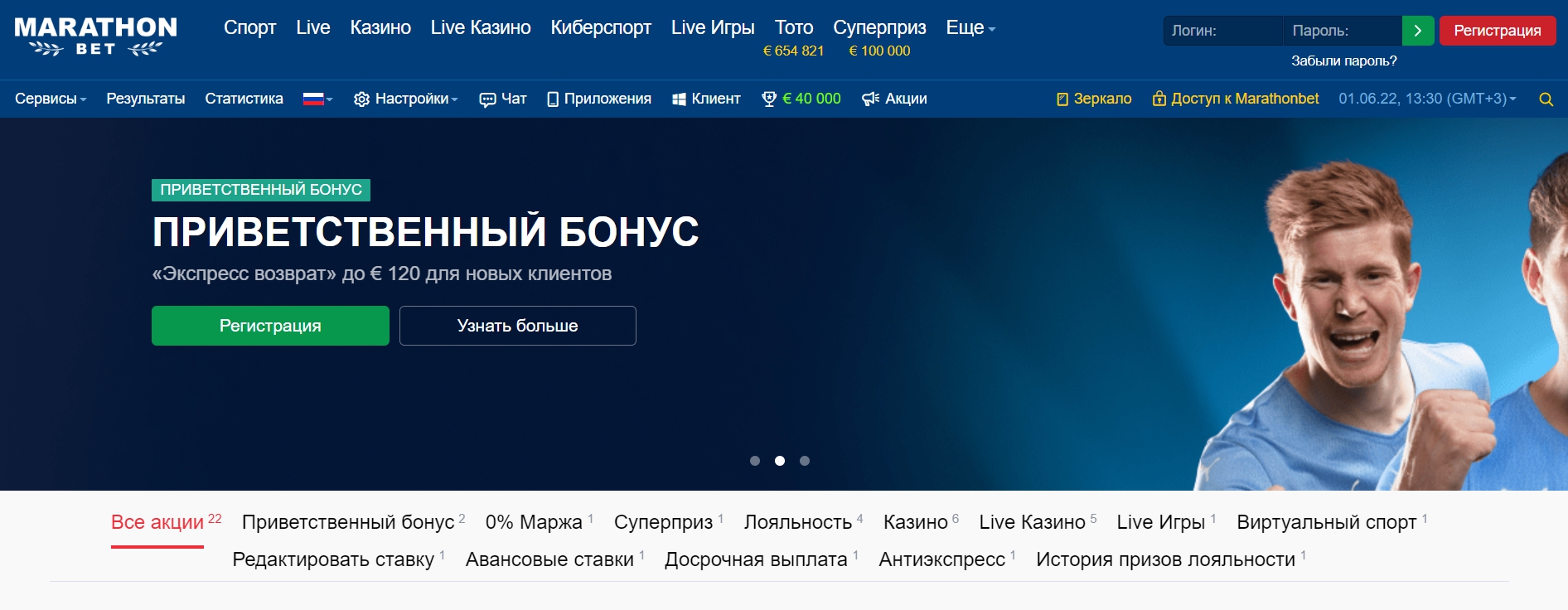
Task: Open Доступ к Marathonbet lock link
Action: [x=1236, y=99]
